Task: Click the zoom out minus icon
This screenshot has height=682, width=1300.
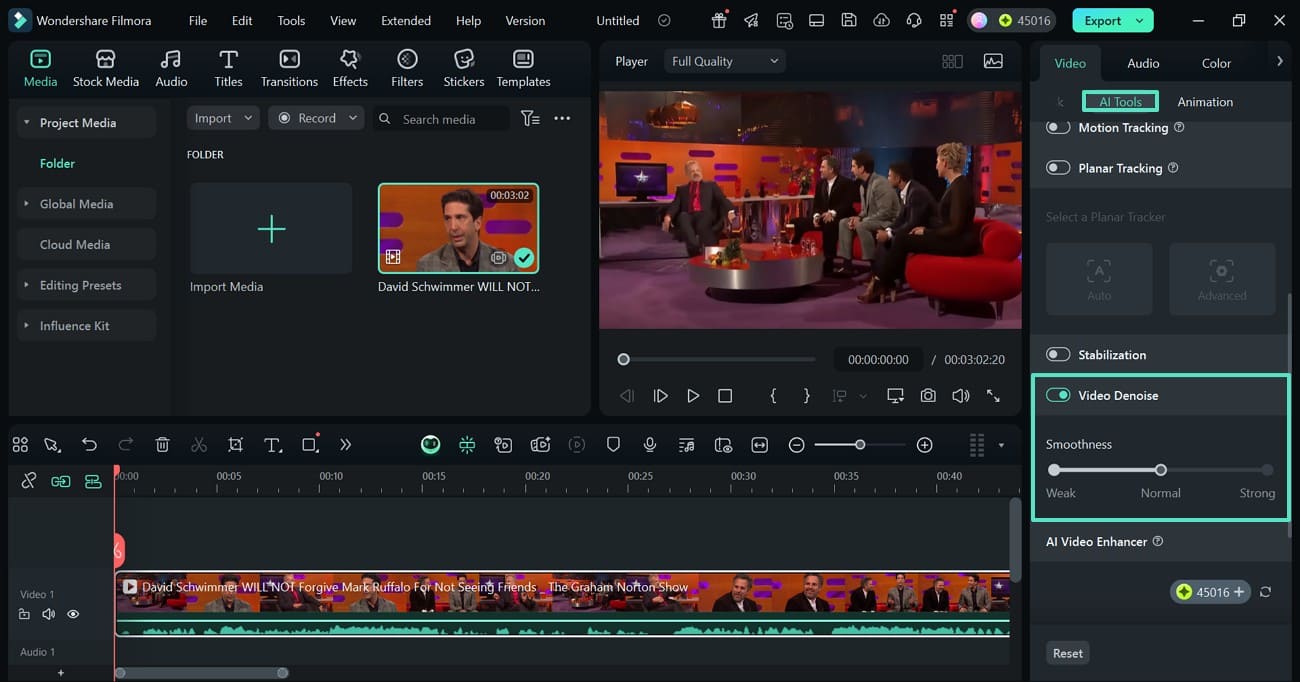Action: (x=796, y=445)
